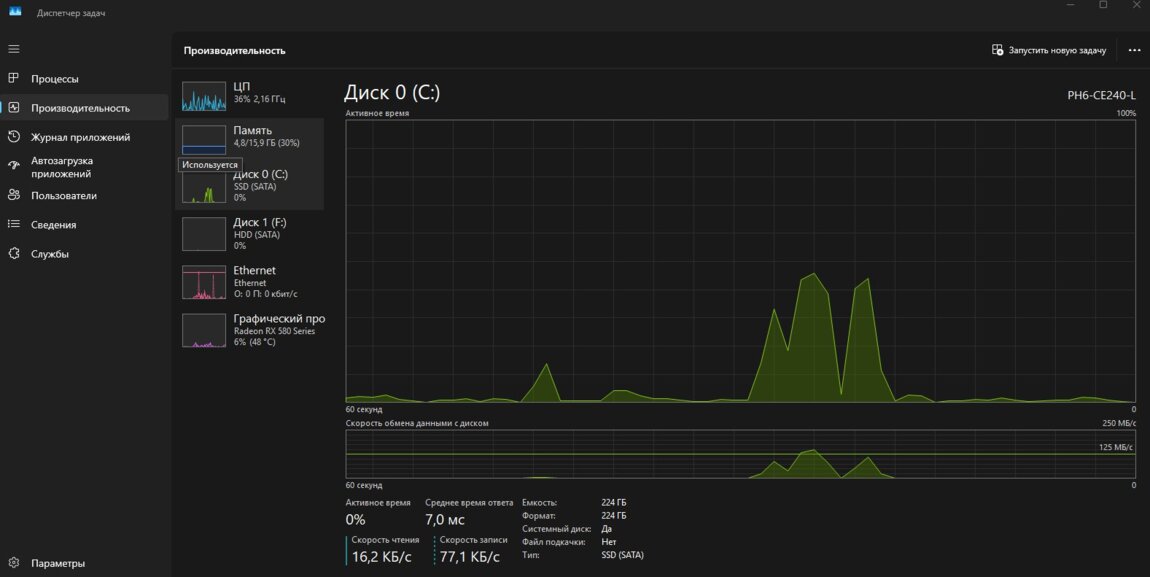Switch to the Производительность tab
Image resolution: width=1150 pixels, height=577 pixels.
click(x=80, y=108)
